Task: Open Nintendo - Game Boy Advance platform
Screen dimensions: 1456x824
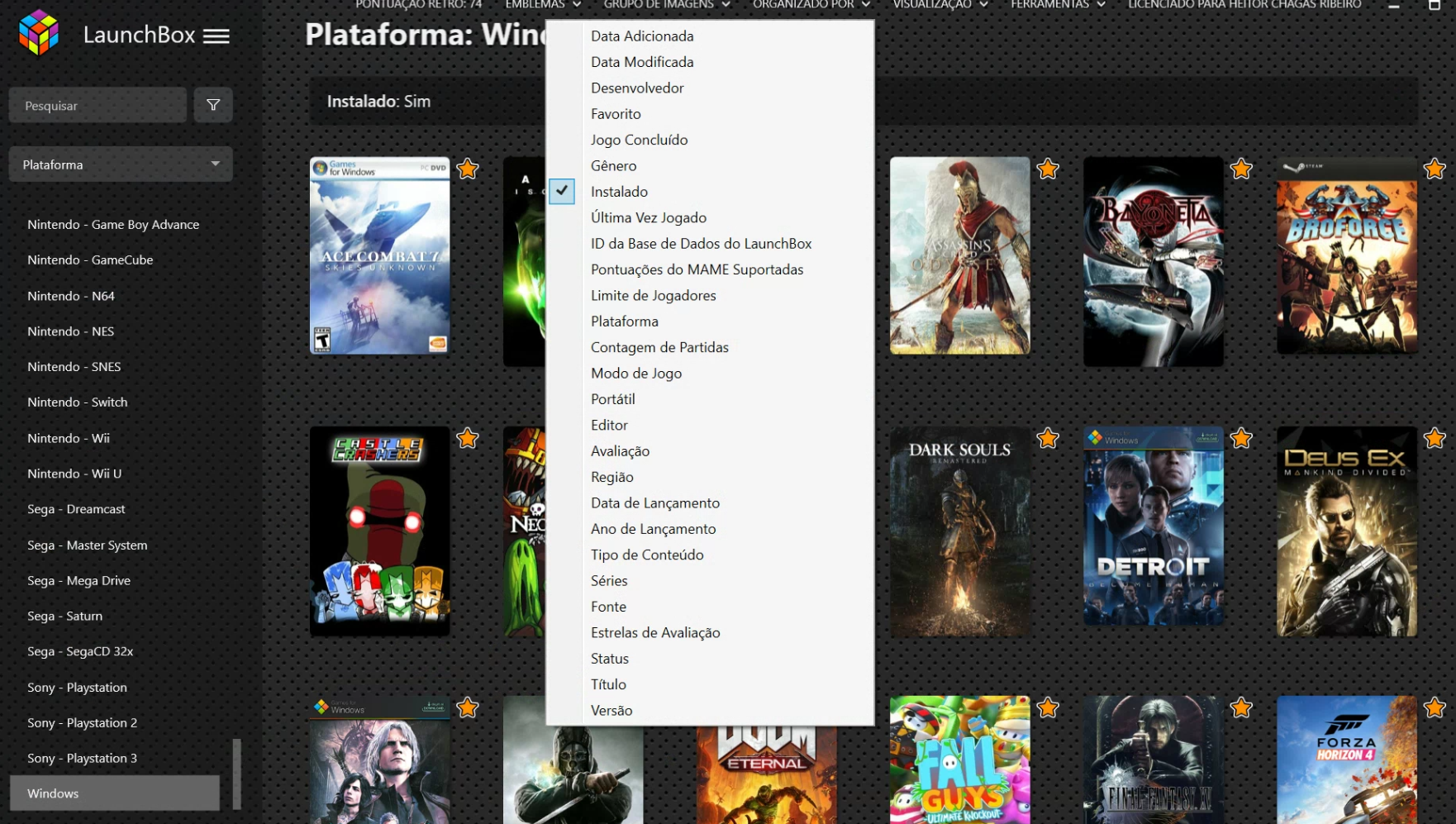Action: pos(113,224)
